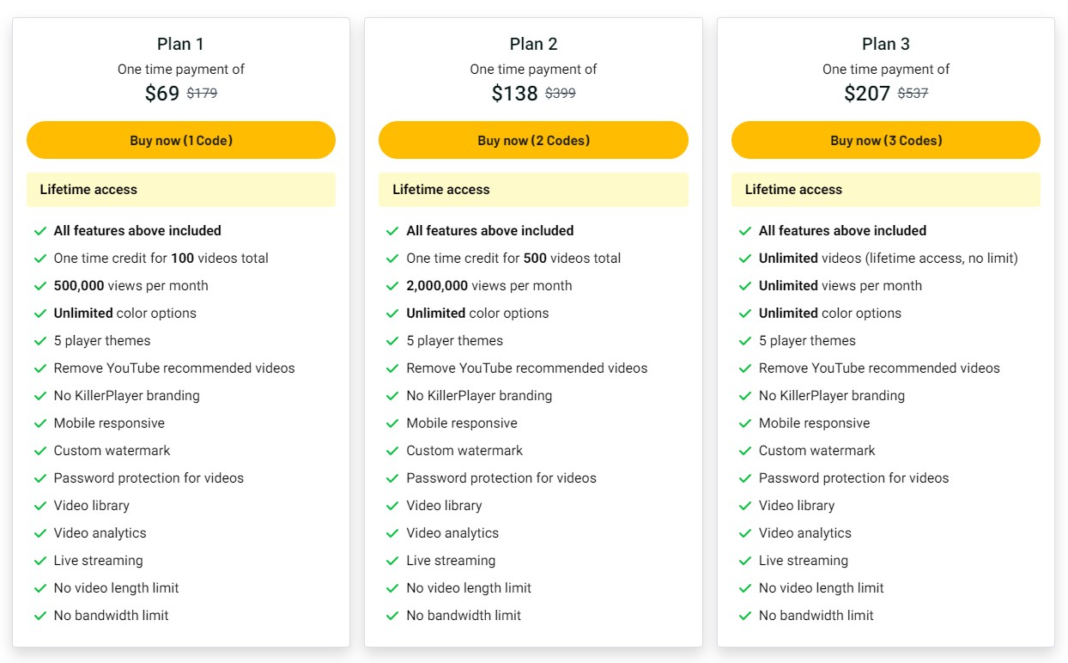The width and height of the screenshot is (1068, 663).
Task: Click checkmark beside Unlimited videos lifetime access
Action: tap(746, 258)
